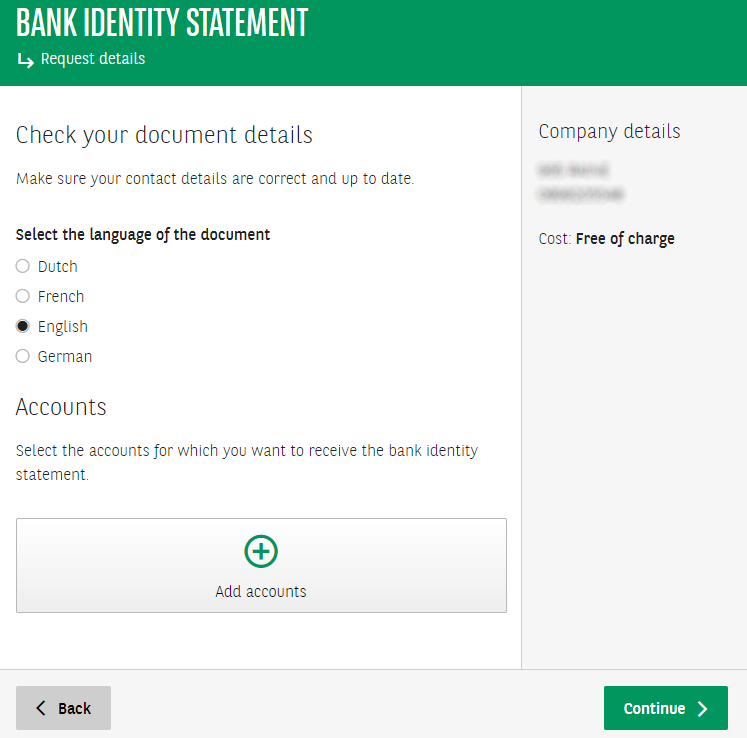Click the "Dutch" option label
The image size is (747, 738).
(x=58, y=267)
